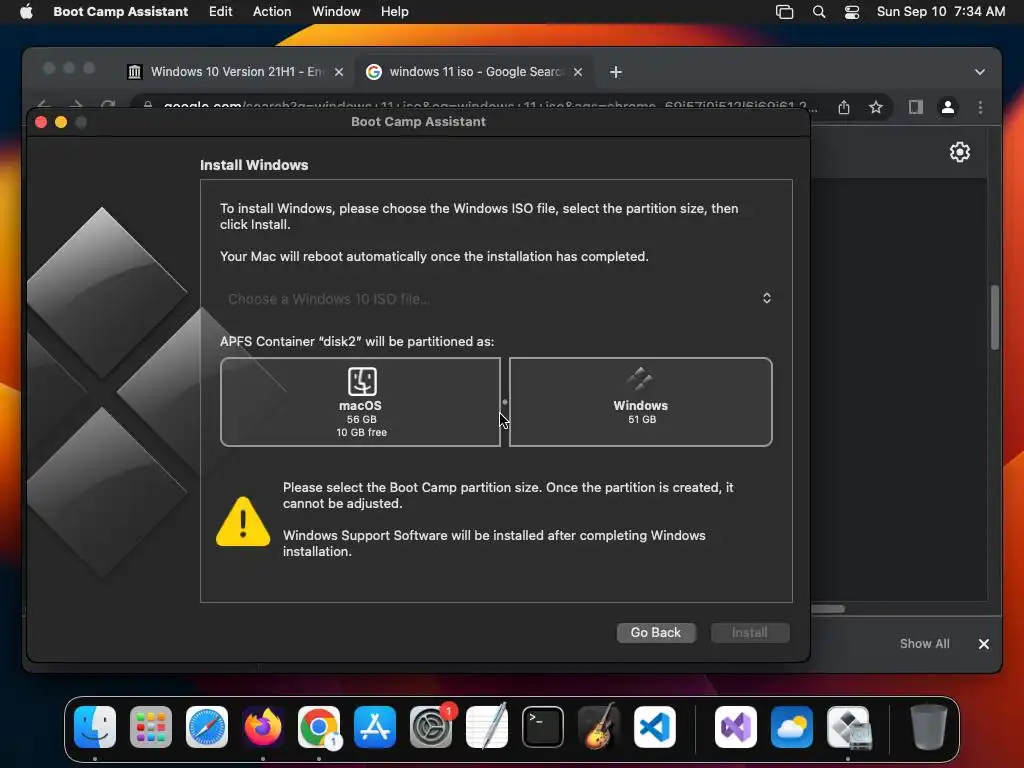
Task: Open the Action menu
Action: 272,12
